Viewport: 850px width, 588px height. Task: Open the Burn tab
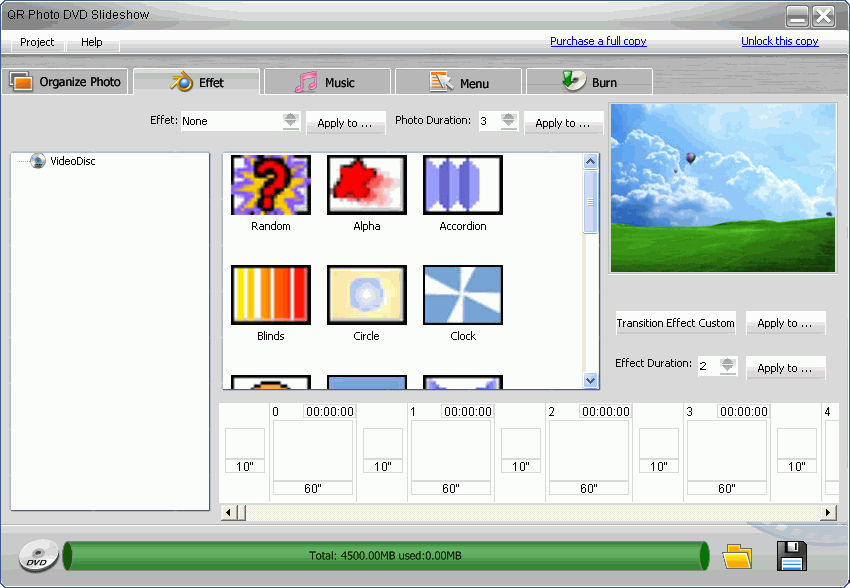tap(589, 82)
